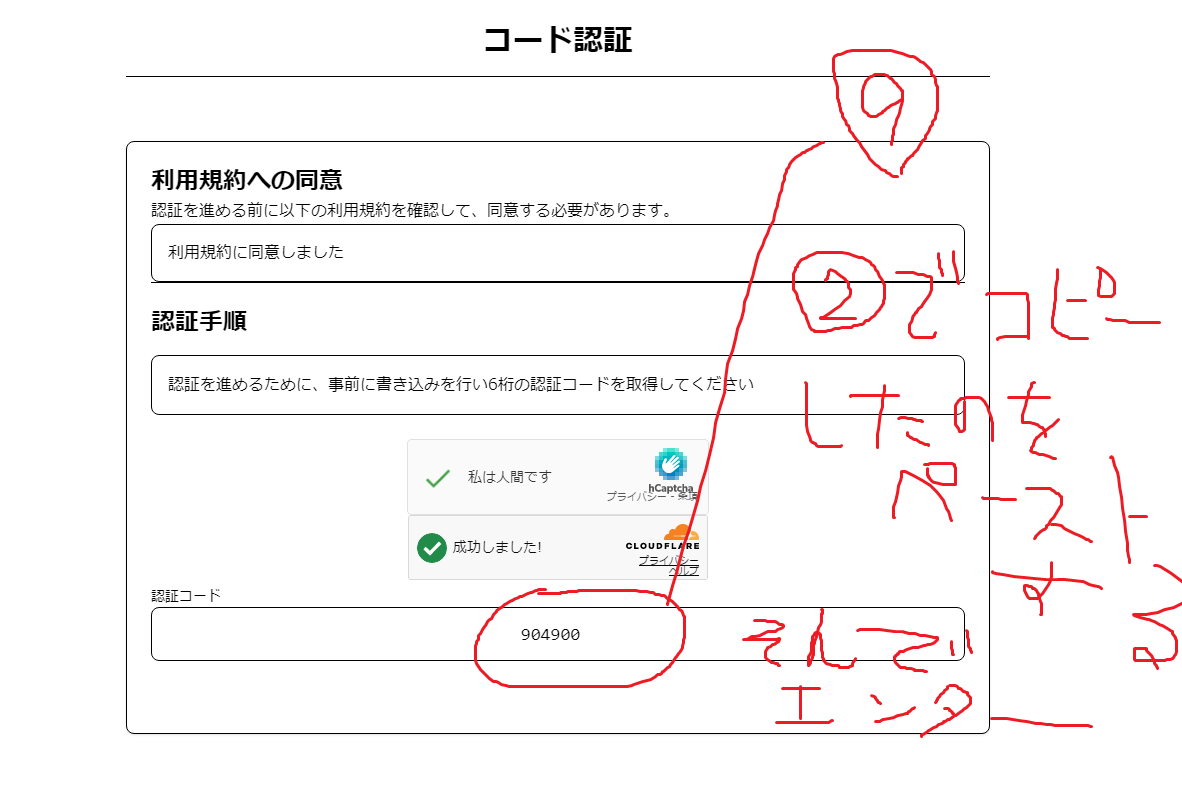Click the hCaptcha hand logo icon
The width and height of the screenshot is (1182, 803).
coord(670,464)
